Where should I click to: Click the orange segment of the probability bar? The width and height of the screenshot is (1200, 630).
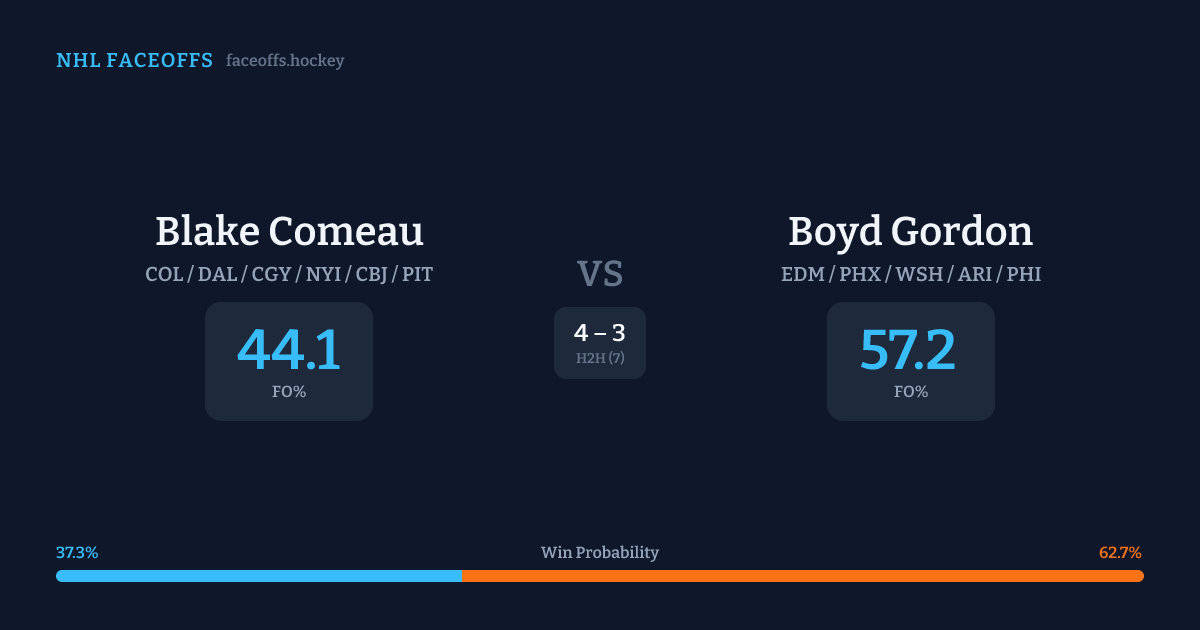pyautogui.click(x=802, y=576)
